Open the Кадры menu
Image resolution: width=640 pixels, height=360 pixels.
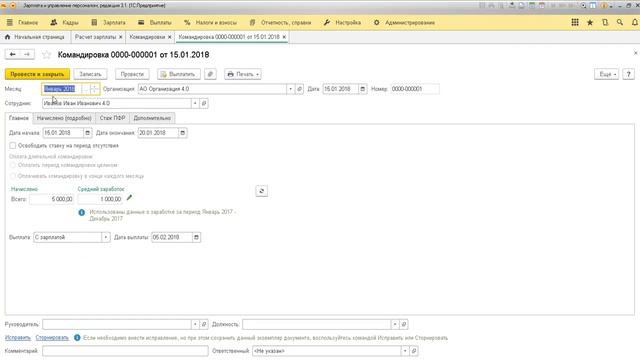[64, 22]
